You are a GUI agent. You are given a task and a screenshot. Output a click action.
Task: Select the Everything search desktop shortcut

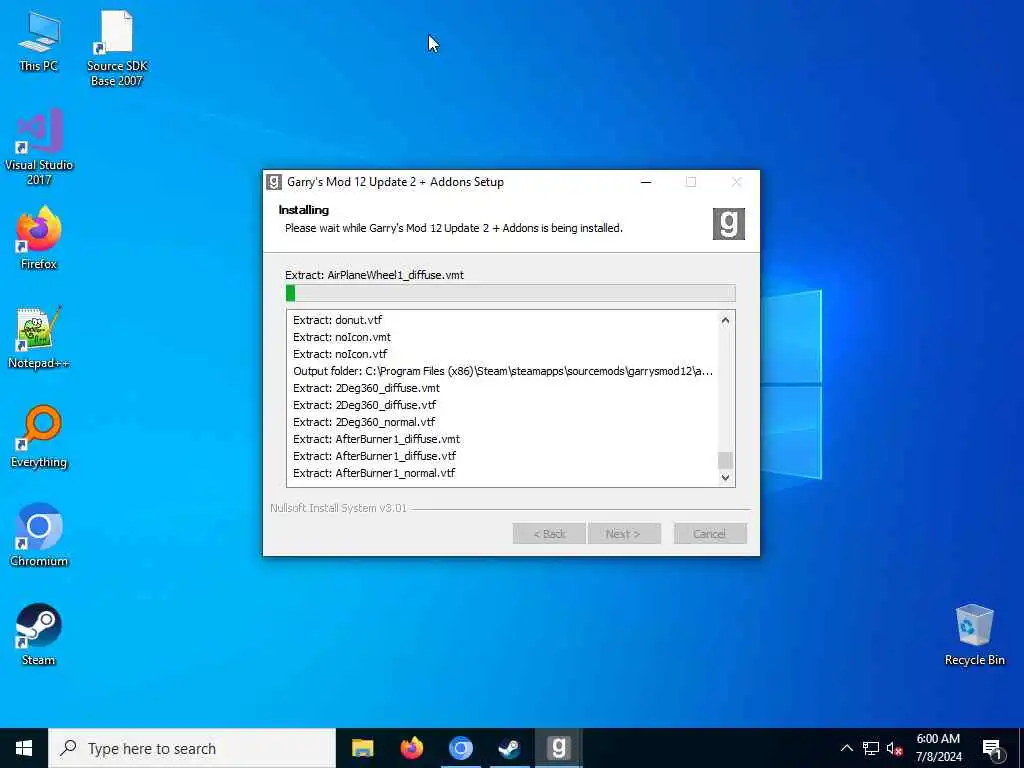coord(39,436)
